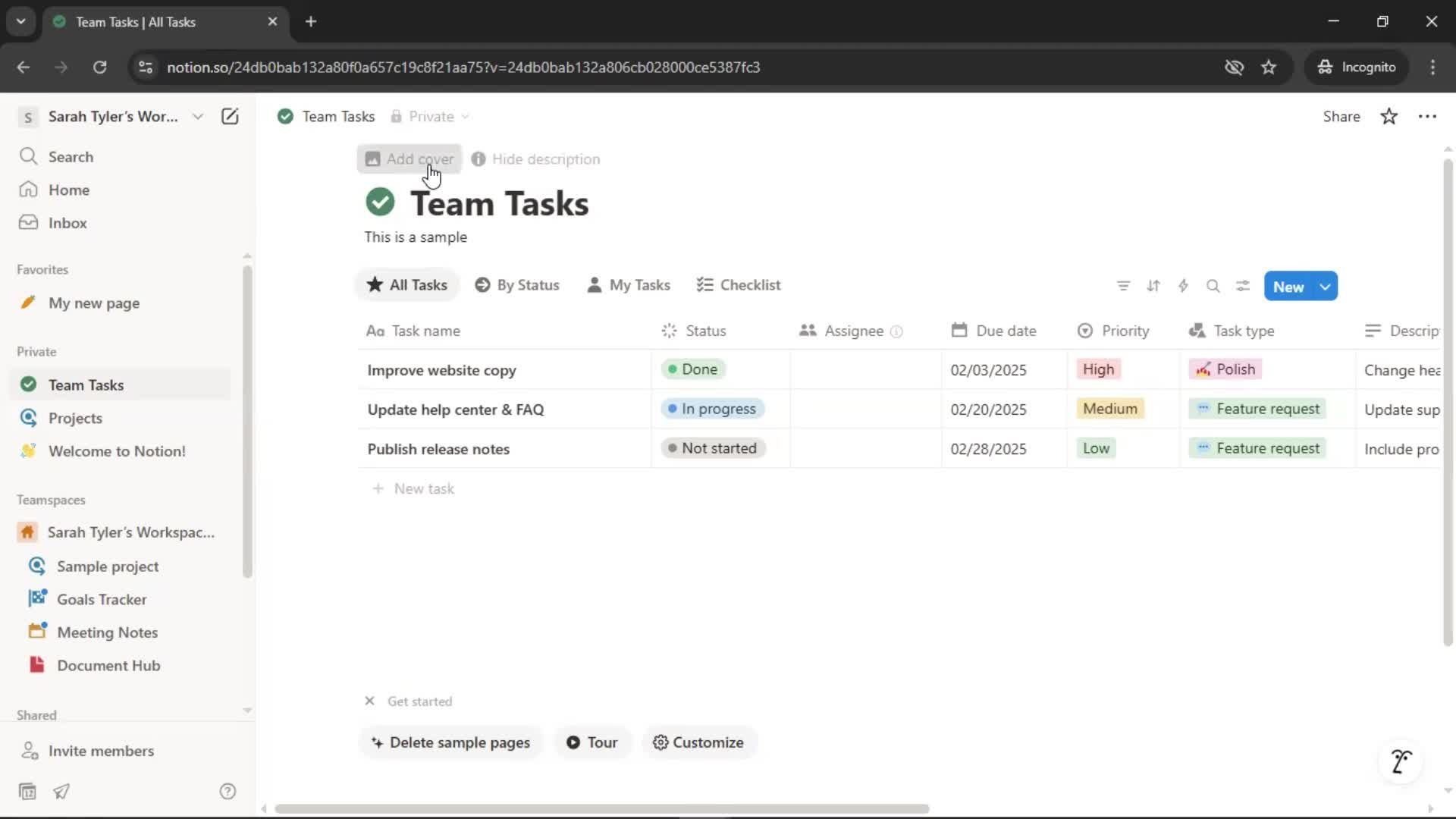Open the Task name column header menu

[413, 331]
